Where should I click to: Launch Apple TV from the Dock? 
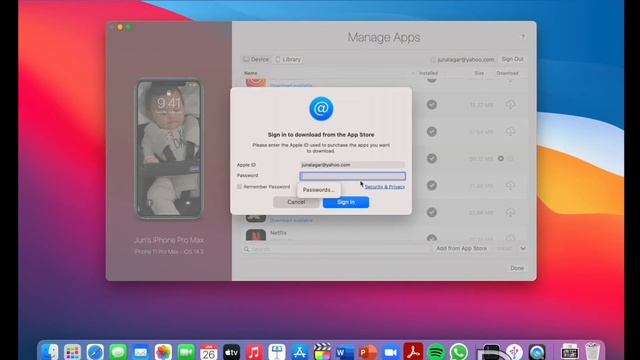231,352
